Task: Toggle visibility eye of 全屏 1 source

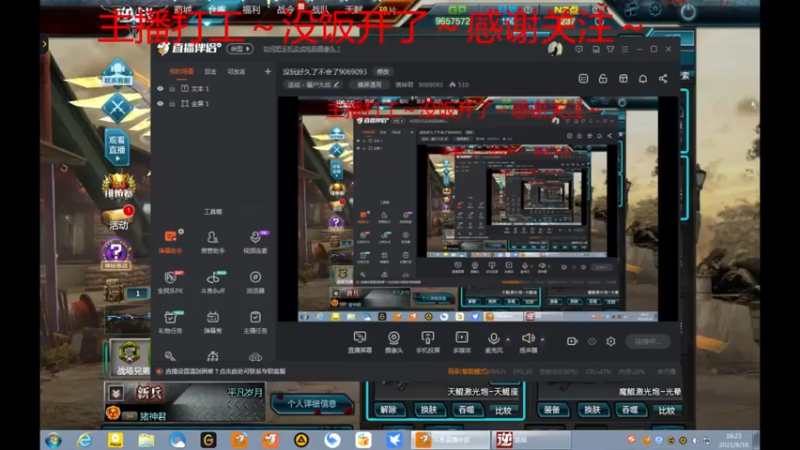Action: pyautogui.click(x=160, y=104)
